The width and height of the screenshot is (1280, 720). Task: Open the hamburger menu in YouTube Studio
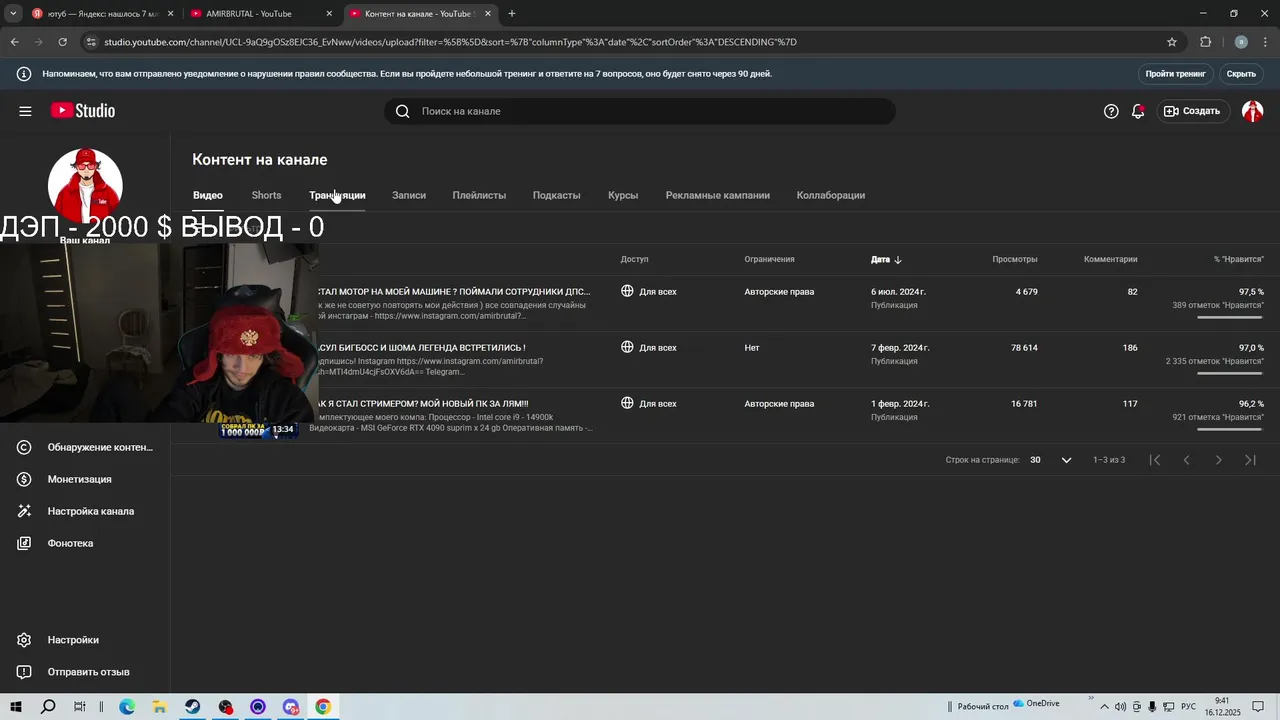pos(25,111)
